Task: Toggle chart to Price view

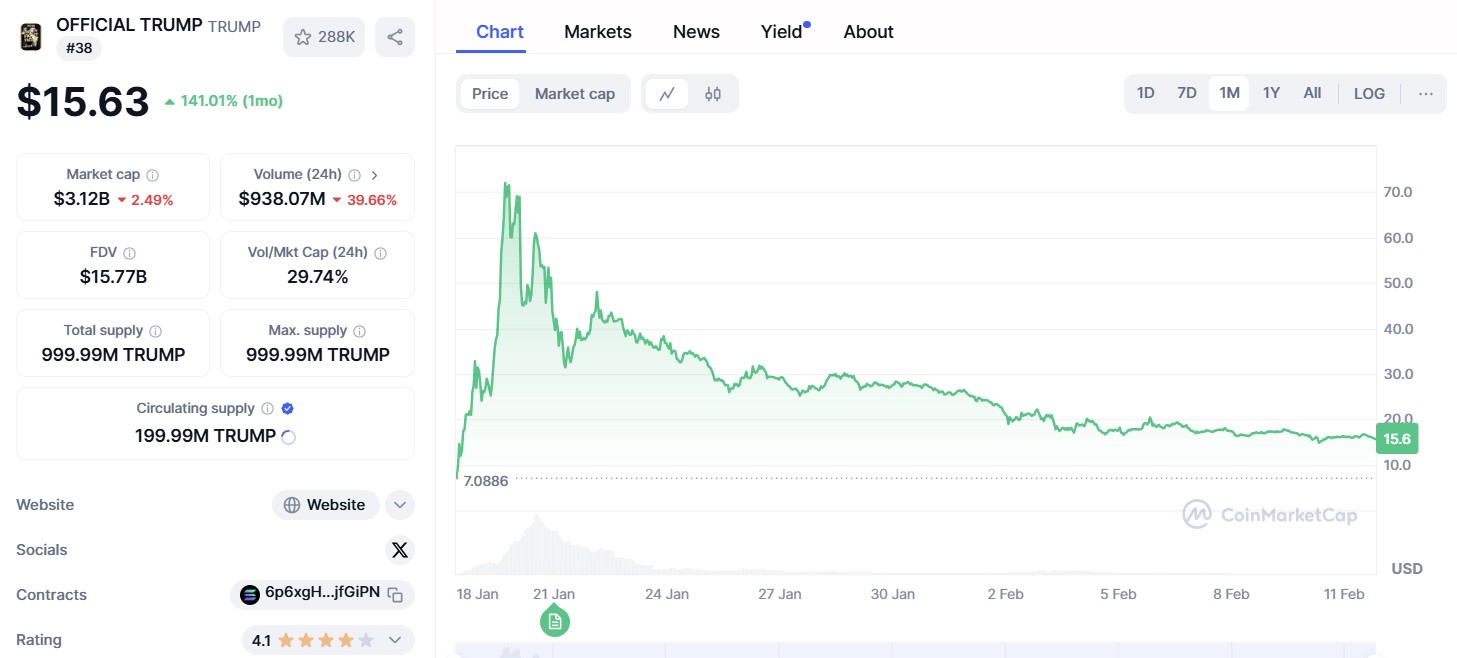Action: point(490,94)
